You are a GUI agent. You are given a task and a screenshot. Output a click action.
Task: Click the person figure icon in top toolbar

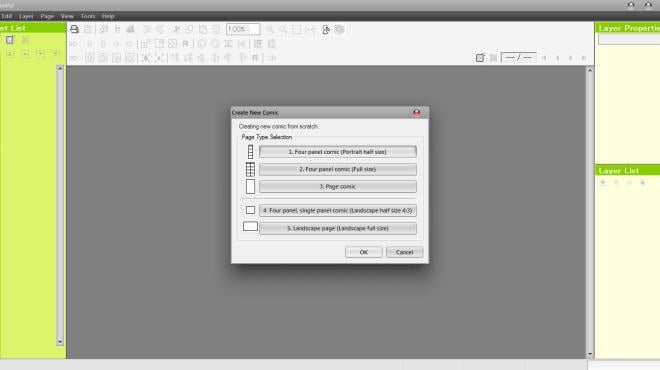click(326, 29)
